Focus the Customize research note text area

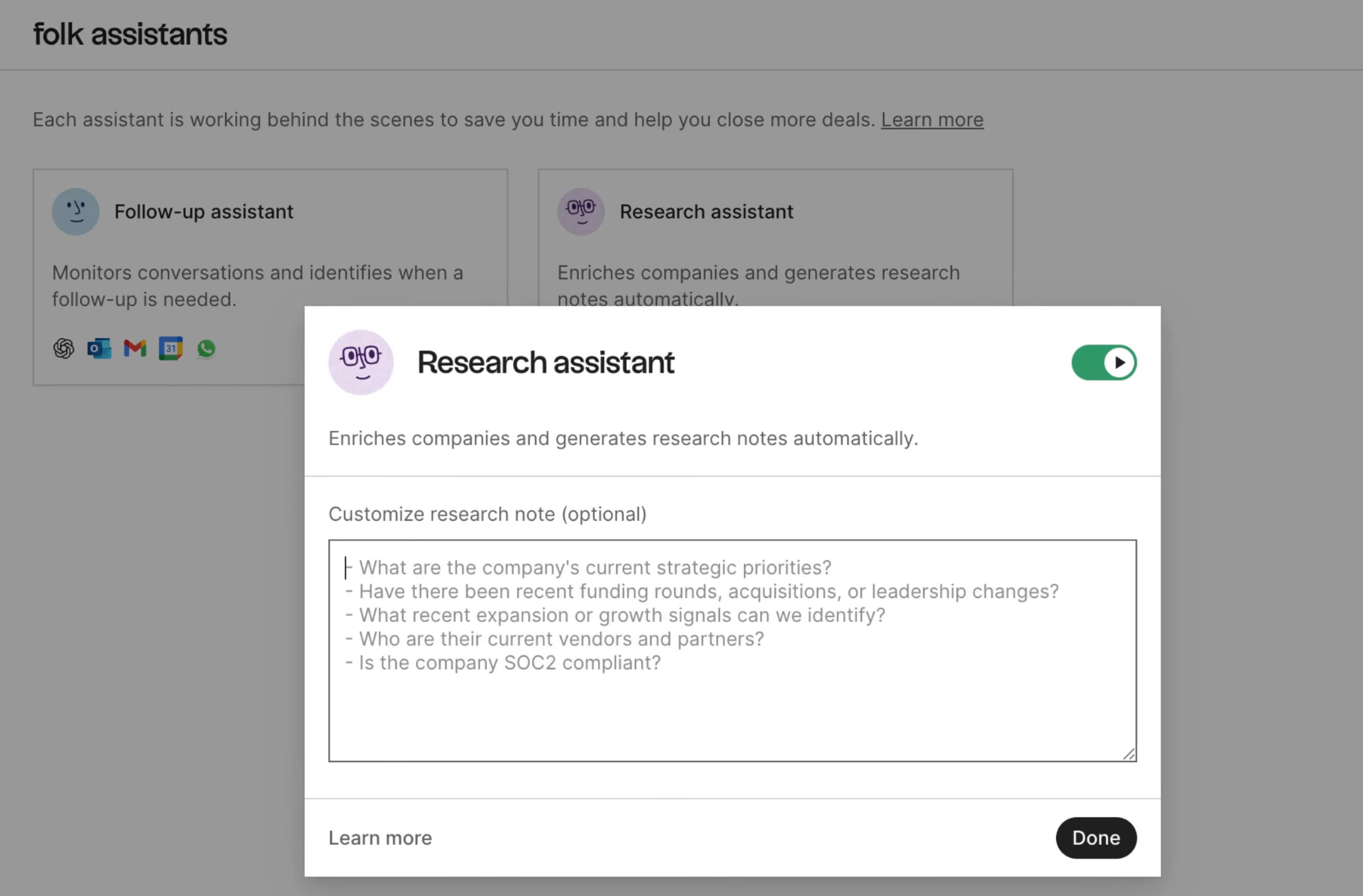pyautogui.click(x=733, y=651)
